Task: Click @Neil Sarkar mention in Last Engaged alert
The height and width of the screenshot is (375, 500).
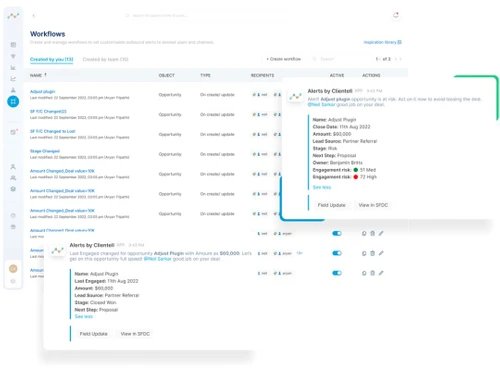Action: pyautogui.click(x=157, y=259)
